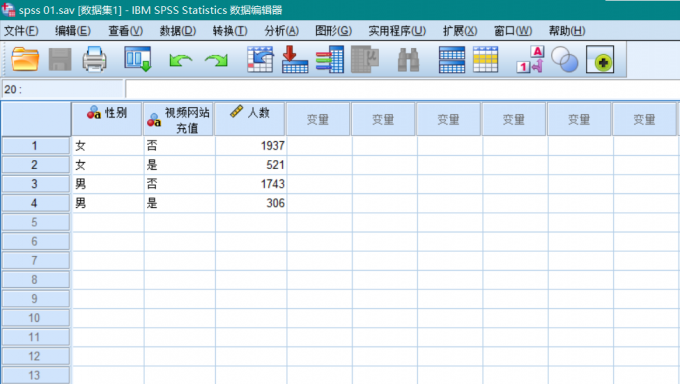Open the 图形(G) menu
Image resolution: width=680 pixels, height=384 pixels.
(333, 31)
